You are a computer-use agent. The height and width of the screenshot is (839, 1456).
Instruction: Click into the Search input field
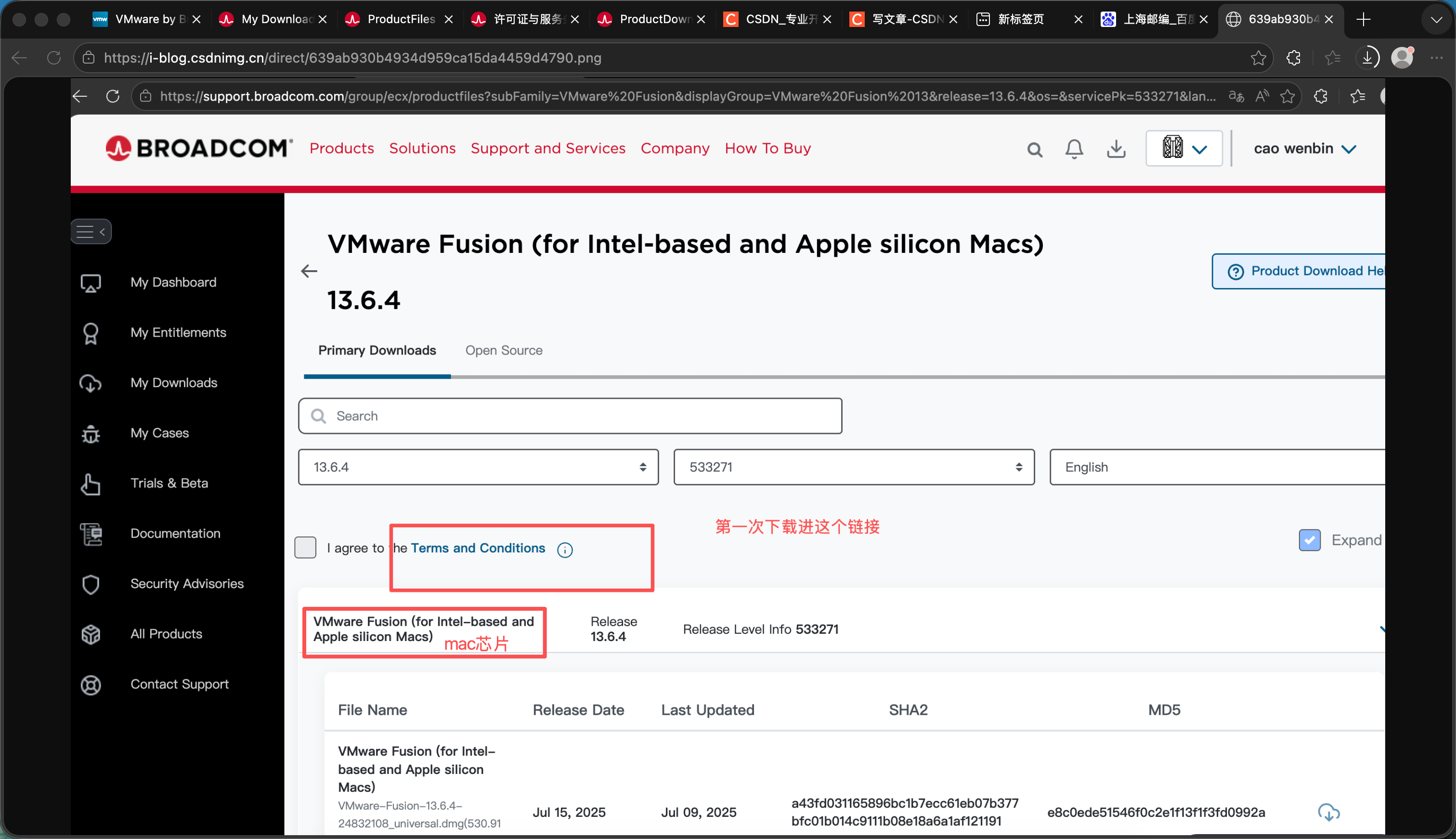point(570,416)
